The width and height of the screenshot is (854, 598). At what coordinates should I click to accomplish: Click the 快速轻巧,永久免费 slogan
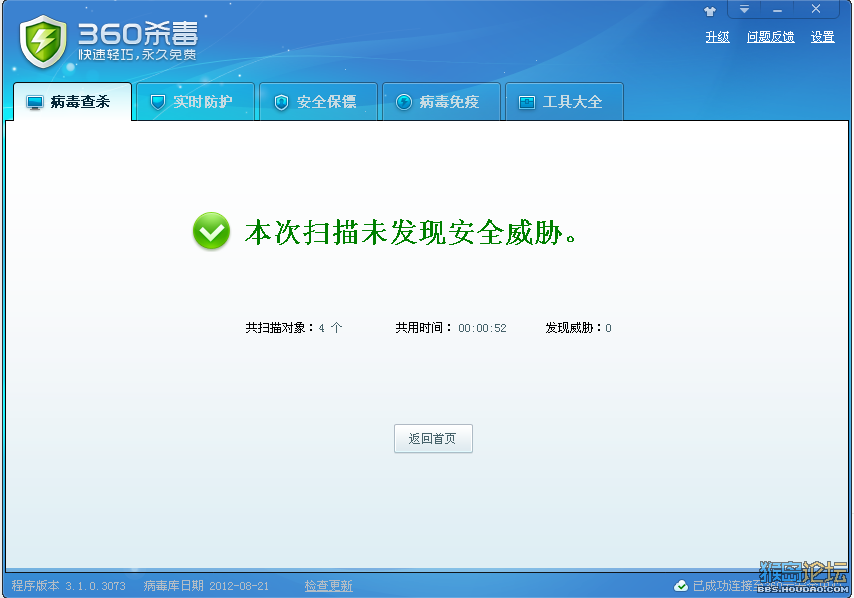click(x=137, y=54)
